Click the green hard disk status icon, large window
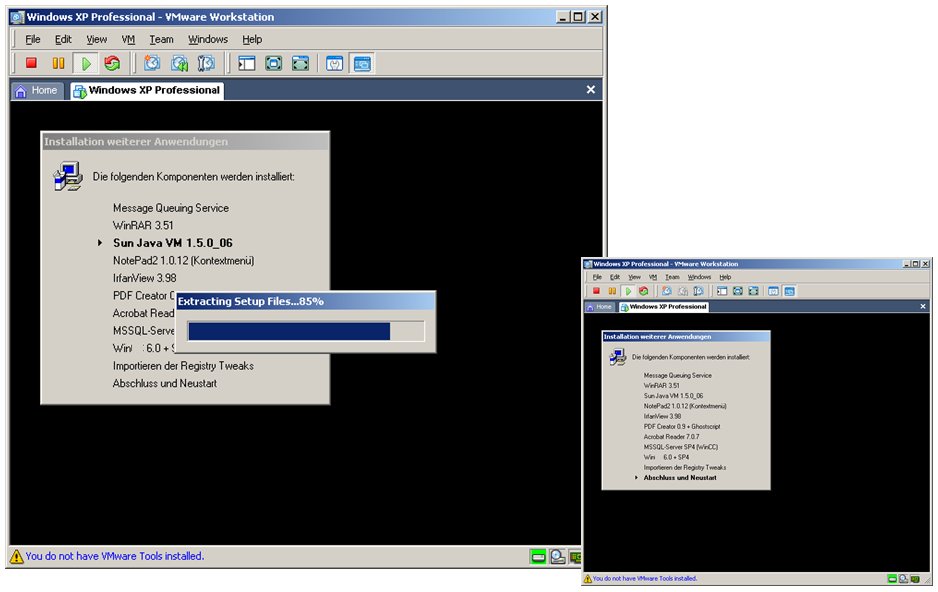The height and width of the screenshot is (592, 938). [538, 557]
